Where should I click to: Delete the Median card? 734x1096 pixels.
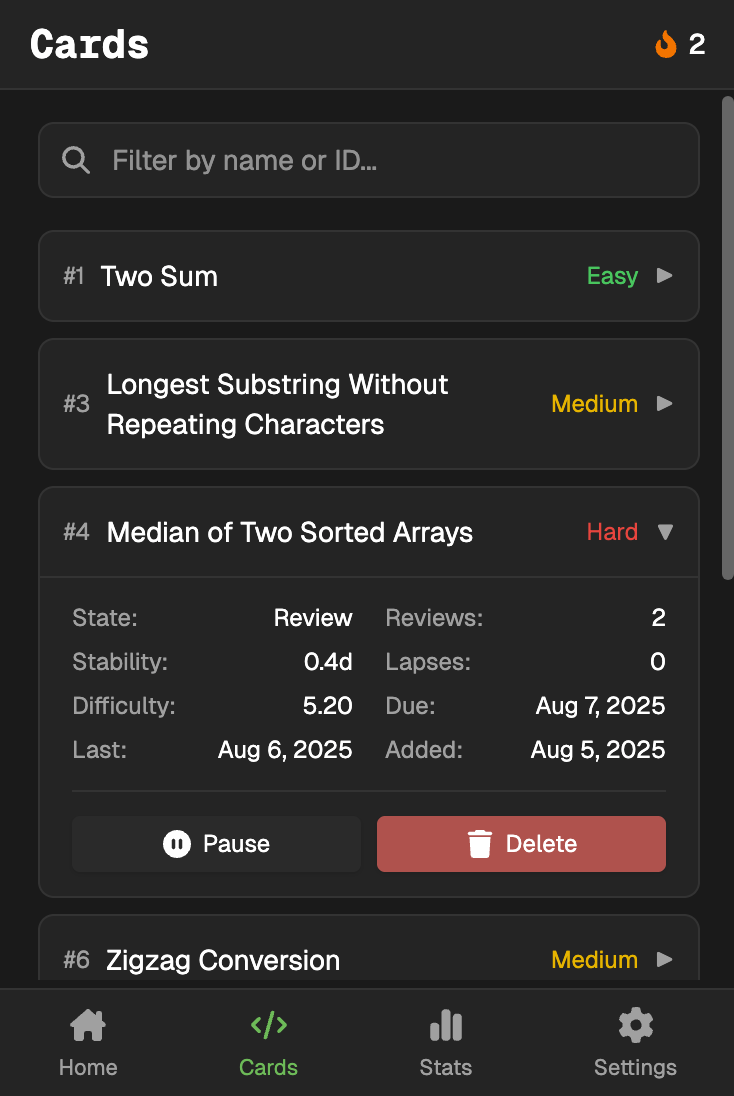(x=521, y=844)
